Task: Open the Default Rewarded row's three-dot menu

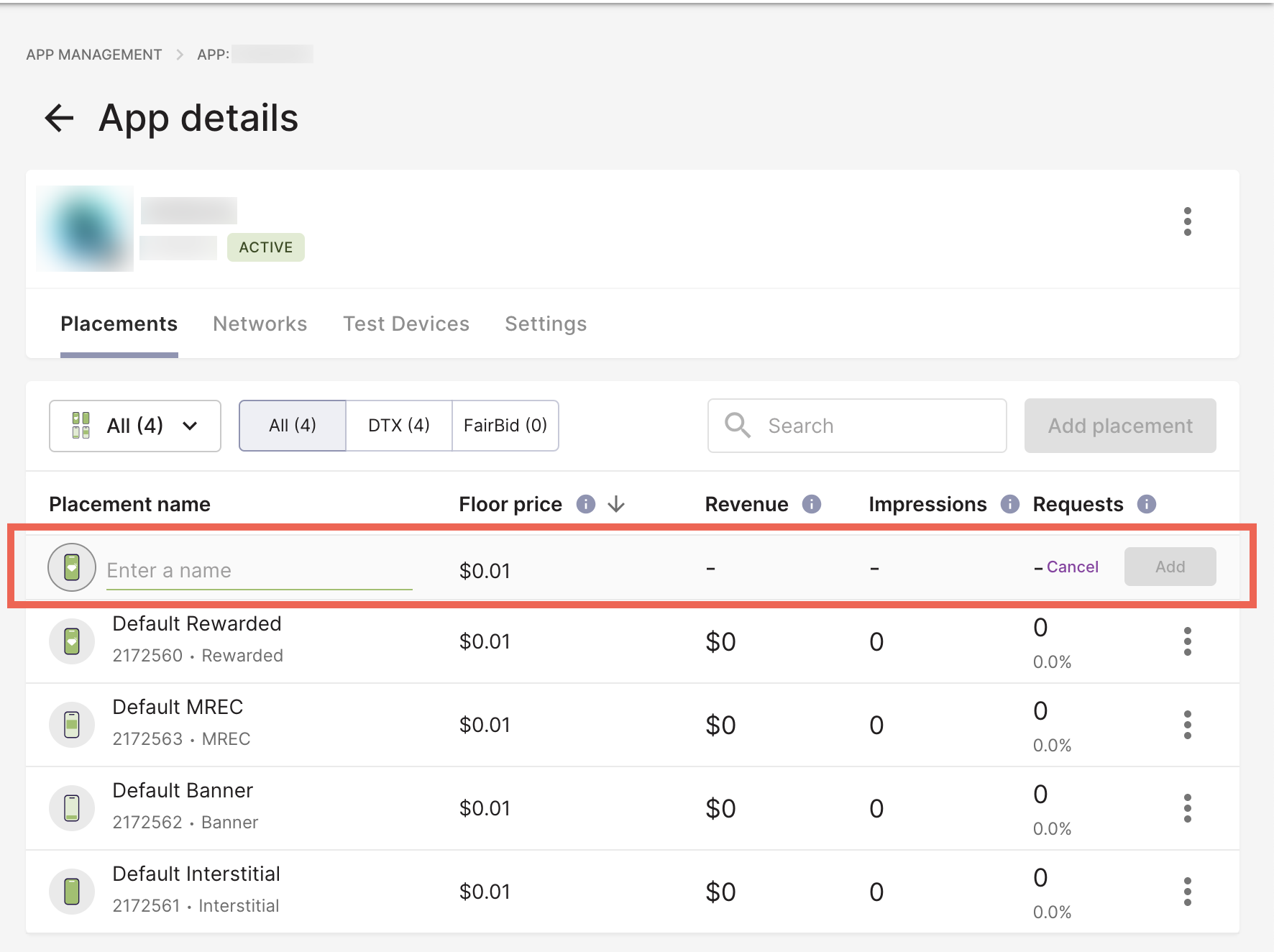Action: click(x=1187, y=641)
